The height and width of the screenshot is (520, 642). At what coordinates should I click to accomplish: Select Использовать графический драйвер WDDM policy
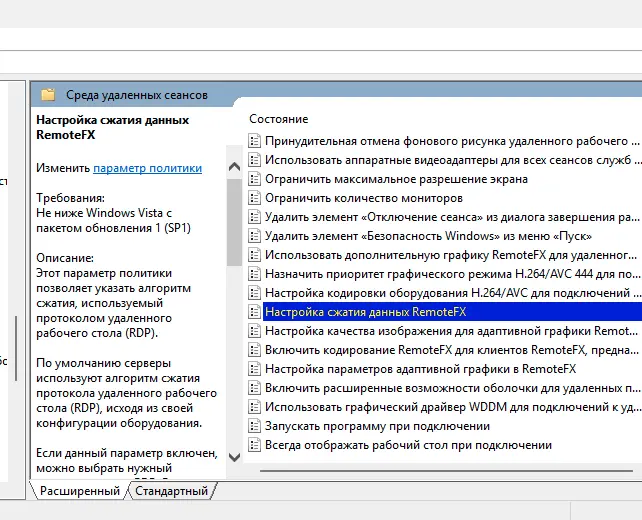[x=452, y=407]
